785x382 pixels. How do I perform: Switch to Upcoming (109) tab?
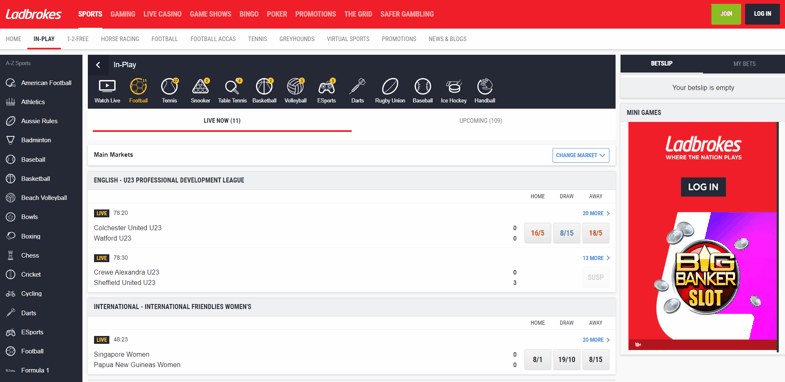point(481,121)
